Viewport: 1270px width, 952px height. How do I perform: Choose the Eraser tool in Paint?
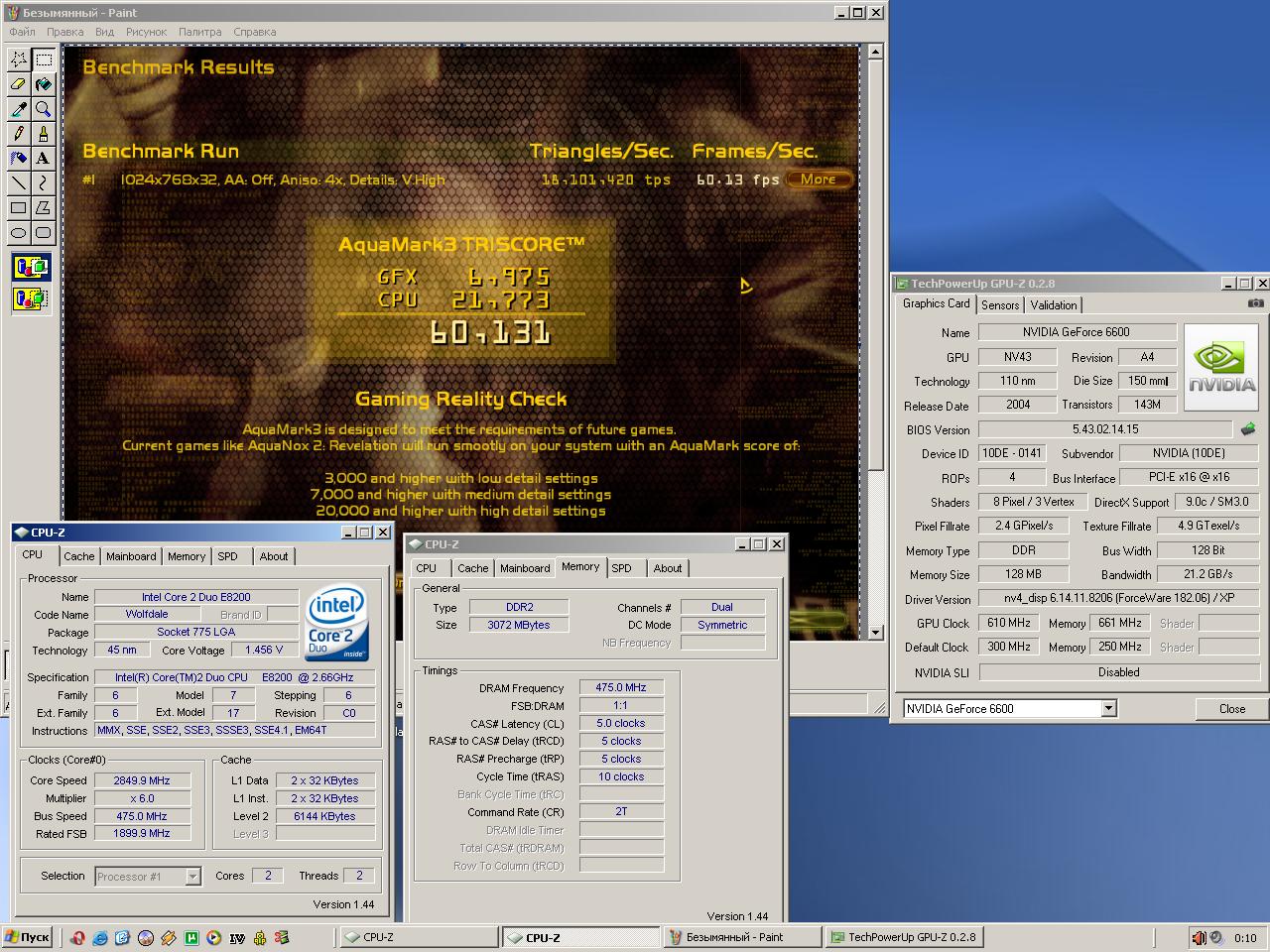click(x=19, y=84)
